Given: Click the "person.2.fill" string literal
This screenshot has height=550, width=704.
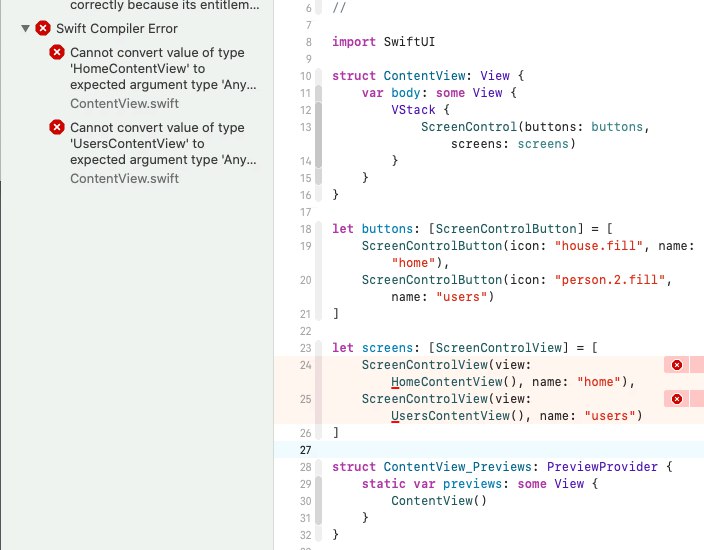Looking at the screenshot, I should click(610, 280).
